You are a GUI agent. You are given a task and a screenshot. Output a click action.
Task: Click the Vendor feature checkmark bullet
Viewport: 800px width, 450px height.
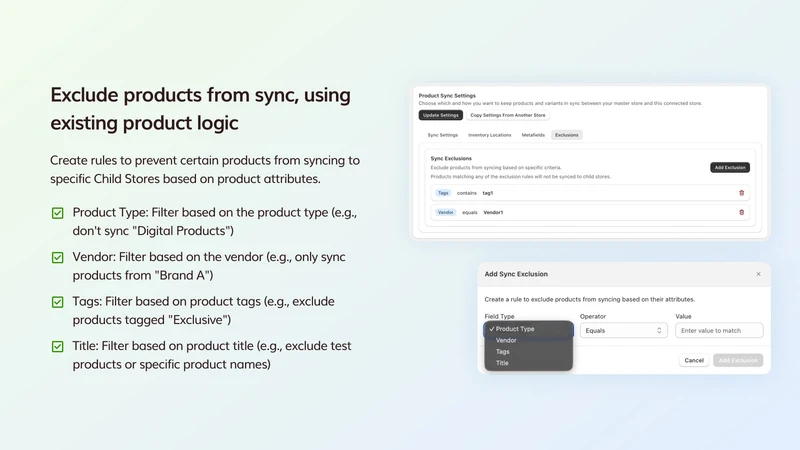click(x=58, y=257)
